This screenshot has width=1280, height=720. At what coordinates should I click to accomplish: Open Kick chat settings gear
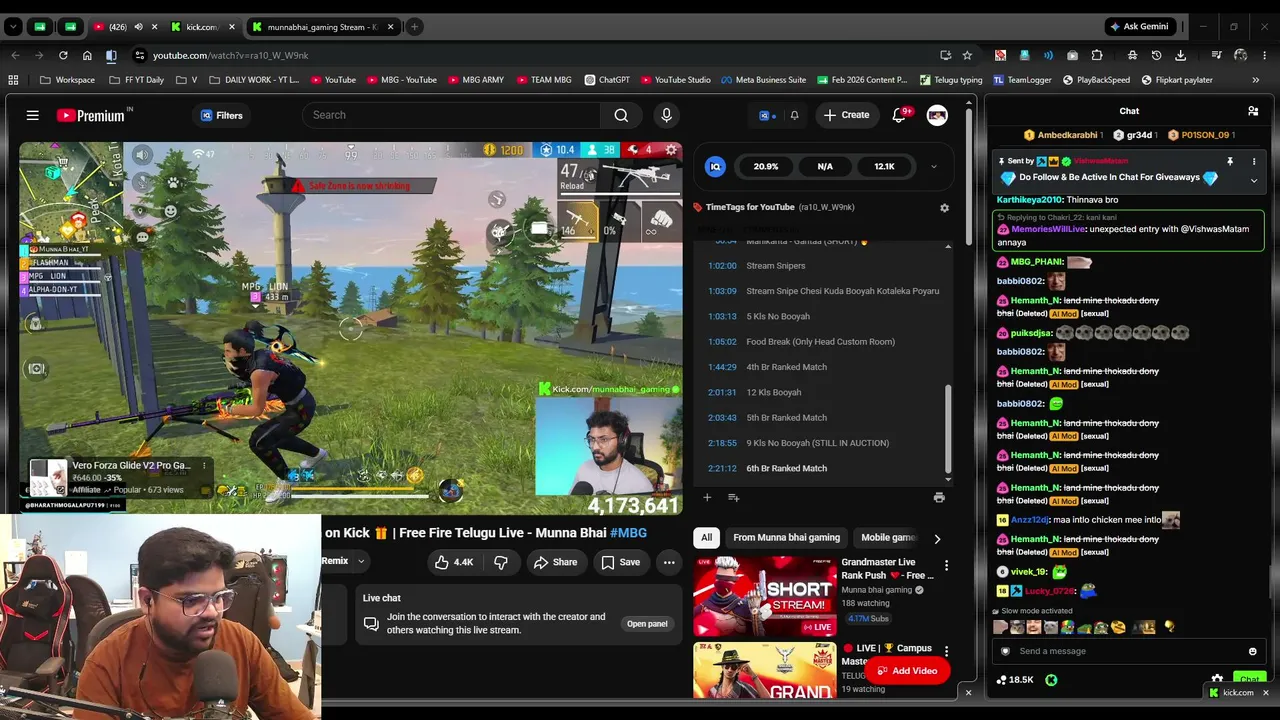[x=1217, y=679]
